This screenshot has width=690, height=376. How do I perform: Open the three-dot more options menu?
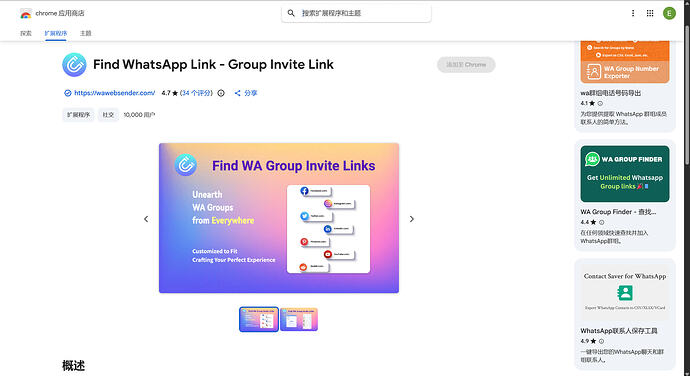tap(633, 13)
